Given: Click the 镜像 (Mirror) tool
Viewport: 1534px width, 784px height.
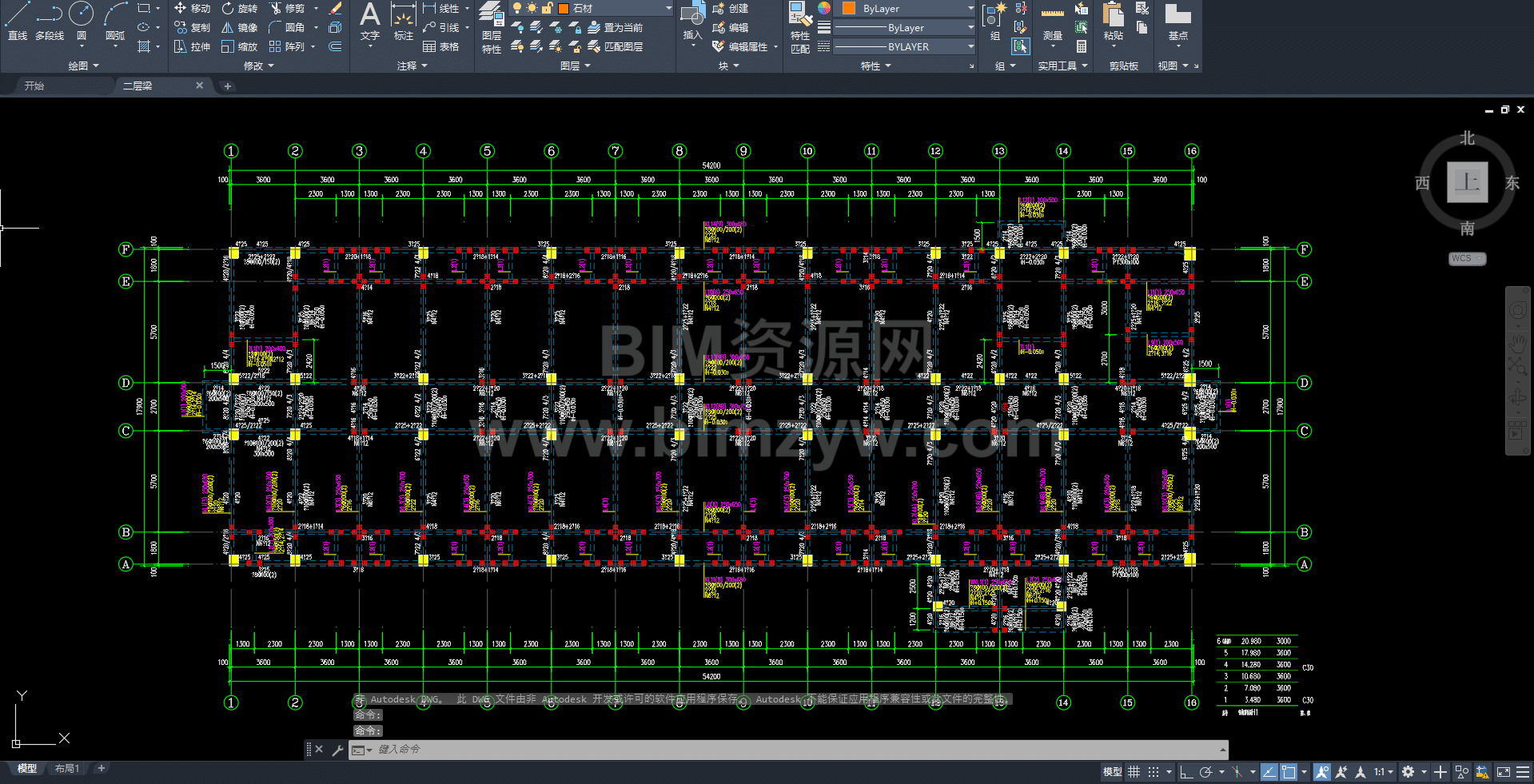Looking at the screenshot, I should click(x=239, y=27).
